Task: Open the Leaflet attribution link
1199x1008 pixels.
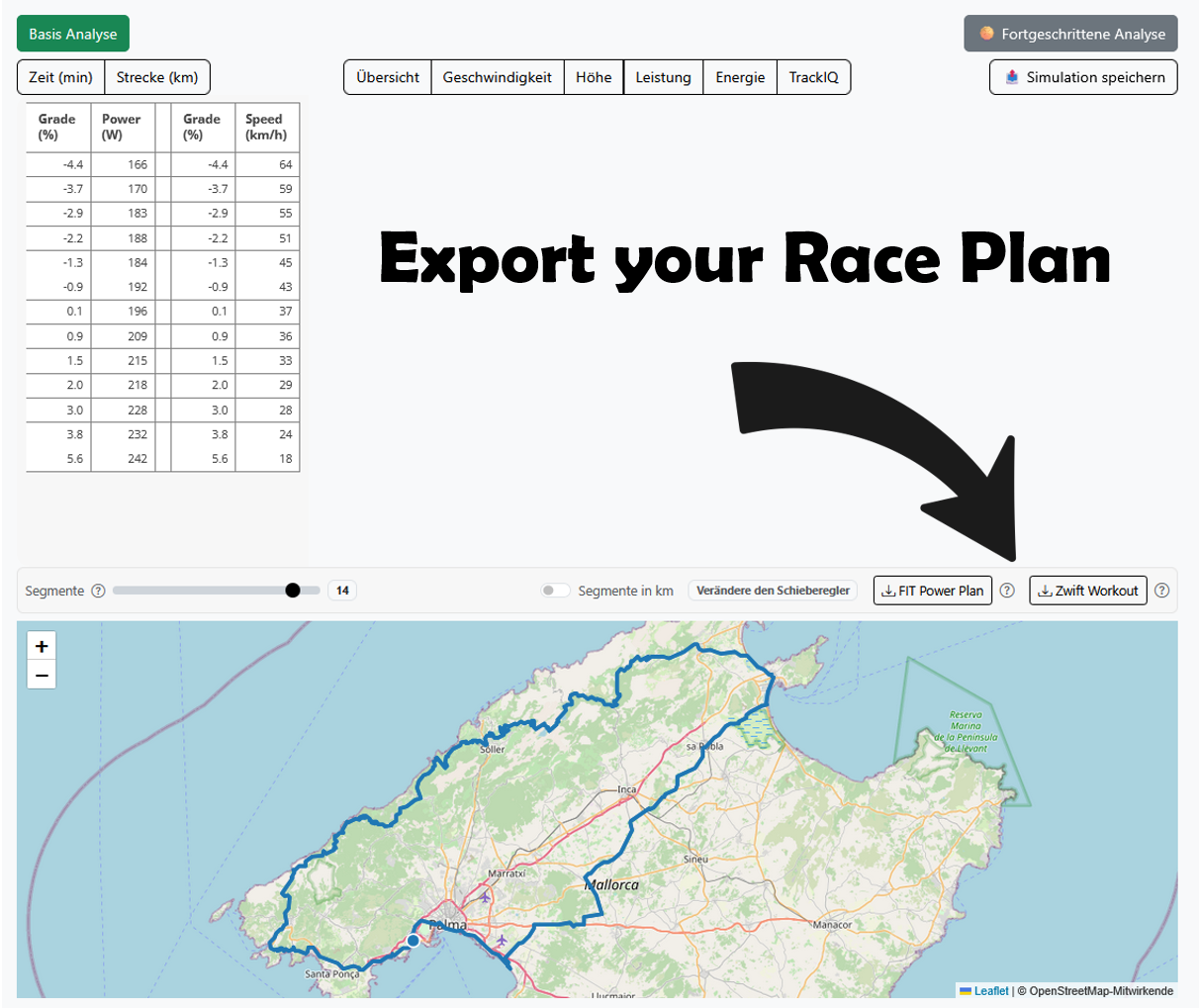Action: click(990, 990)
